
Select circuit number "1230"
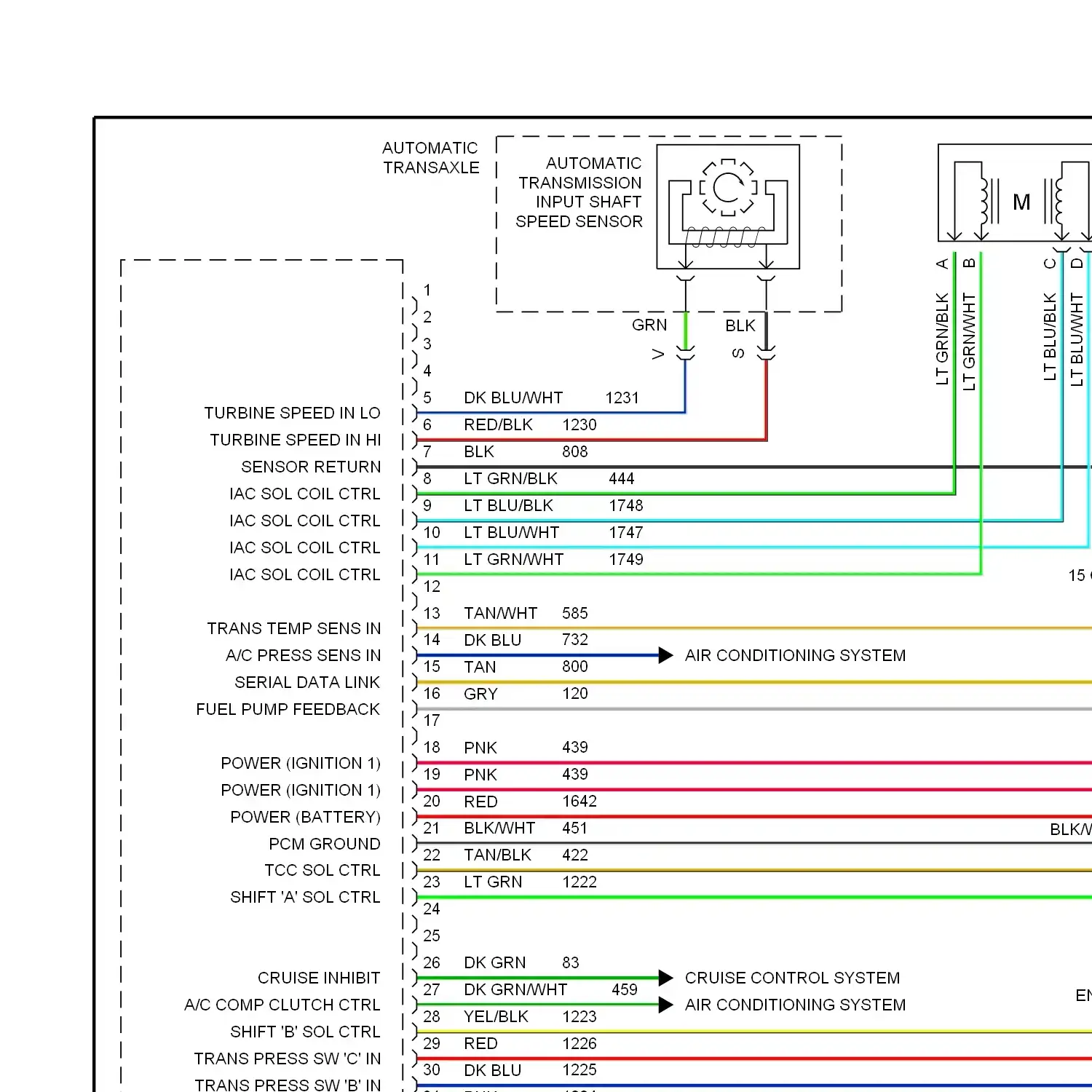click(579, 425)
